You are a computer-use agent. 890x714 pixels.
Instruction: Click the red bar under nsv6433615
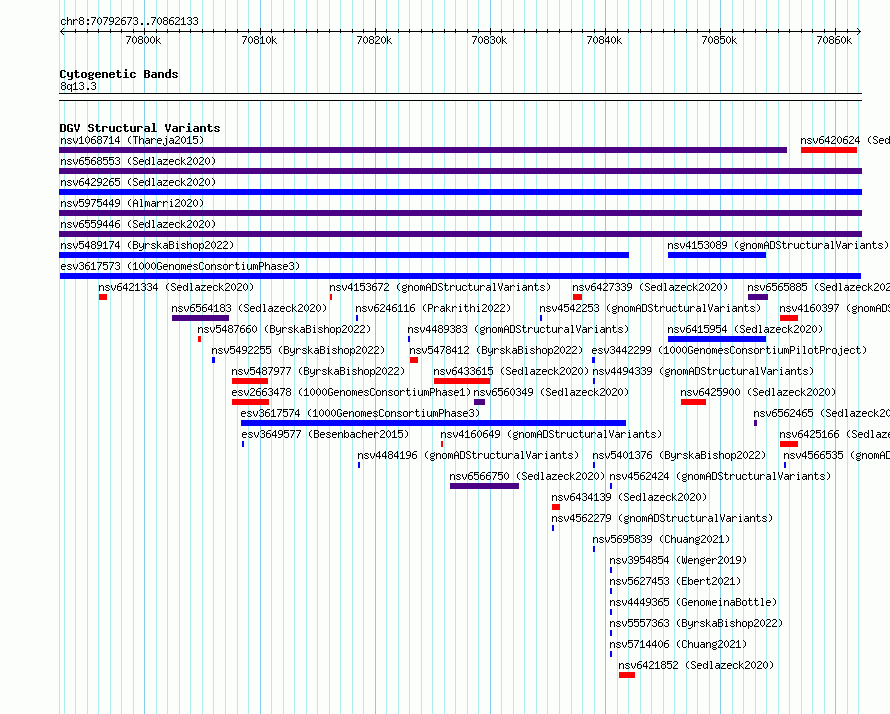click(462, 381)
